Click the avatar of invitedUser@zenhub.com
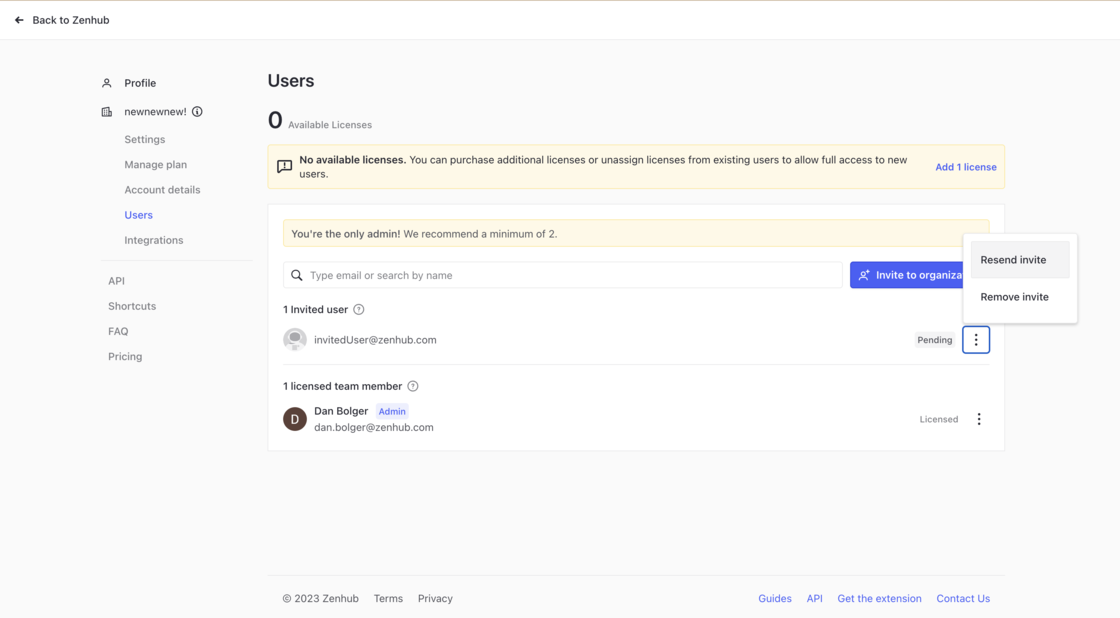 [x=295, y=339]
